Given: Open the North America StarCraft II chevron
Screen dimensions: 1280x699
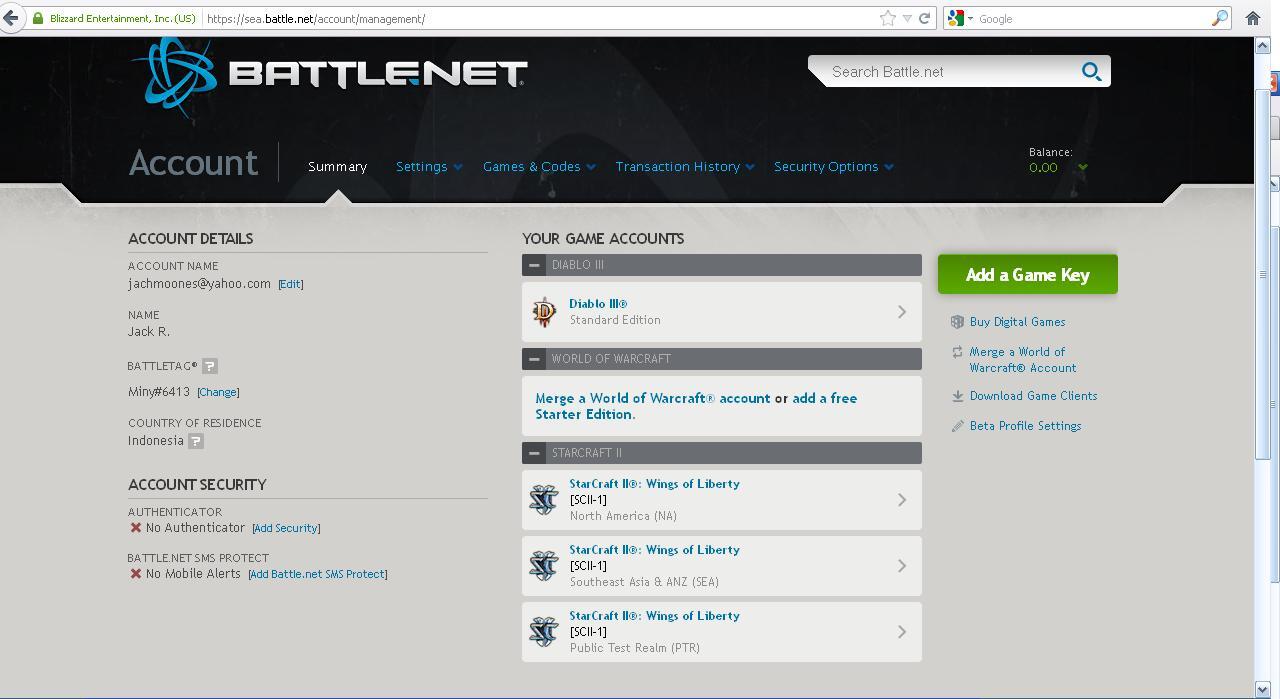Looking at the screenshot, I should [901, 499].
